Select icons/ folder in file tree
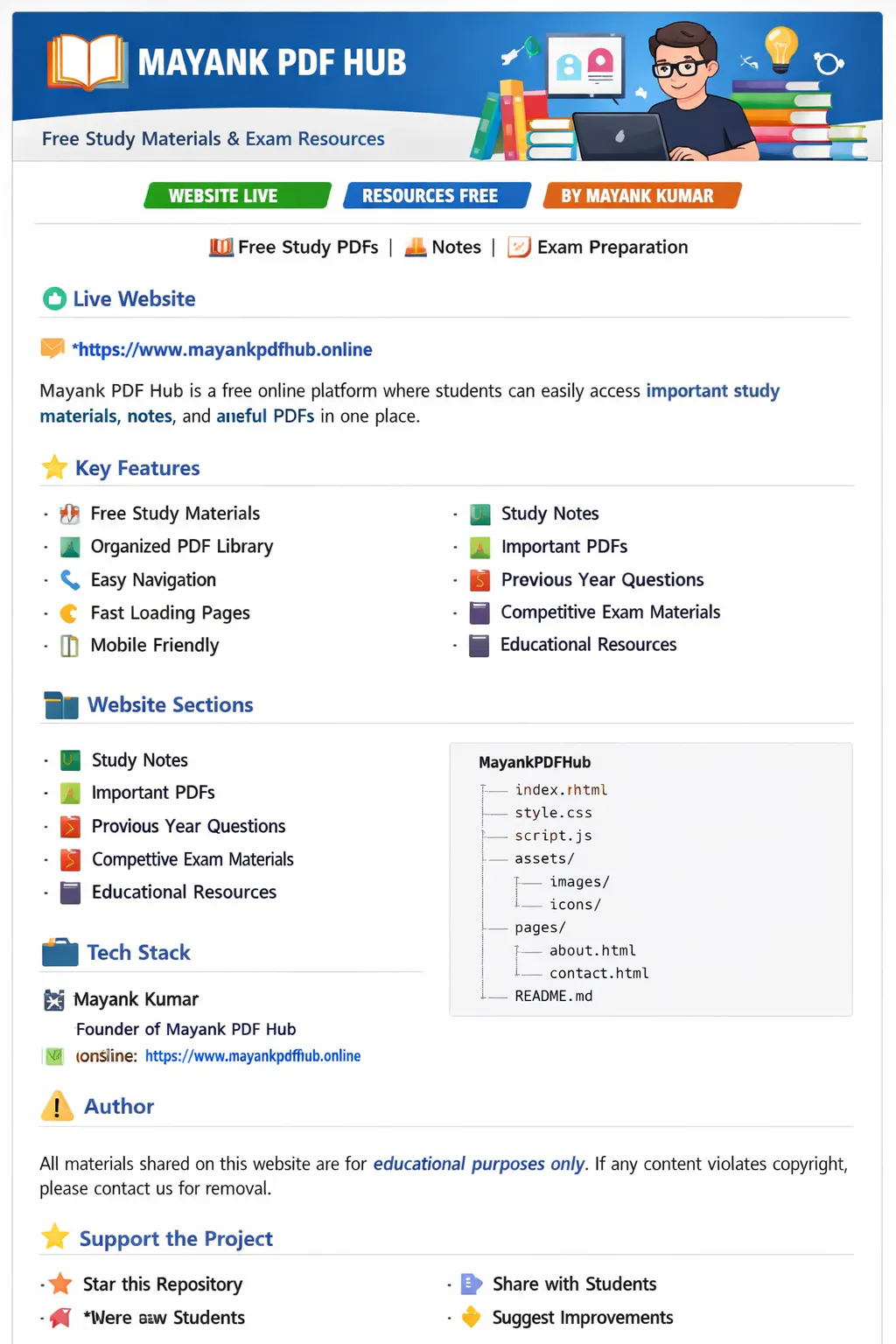Image resolution: width=896 pixels, height=1344 pixels. click(x=575, y=904)
